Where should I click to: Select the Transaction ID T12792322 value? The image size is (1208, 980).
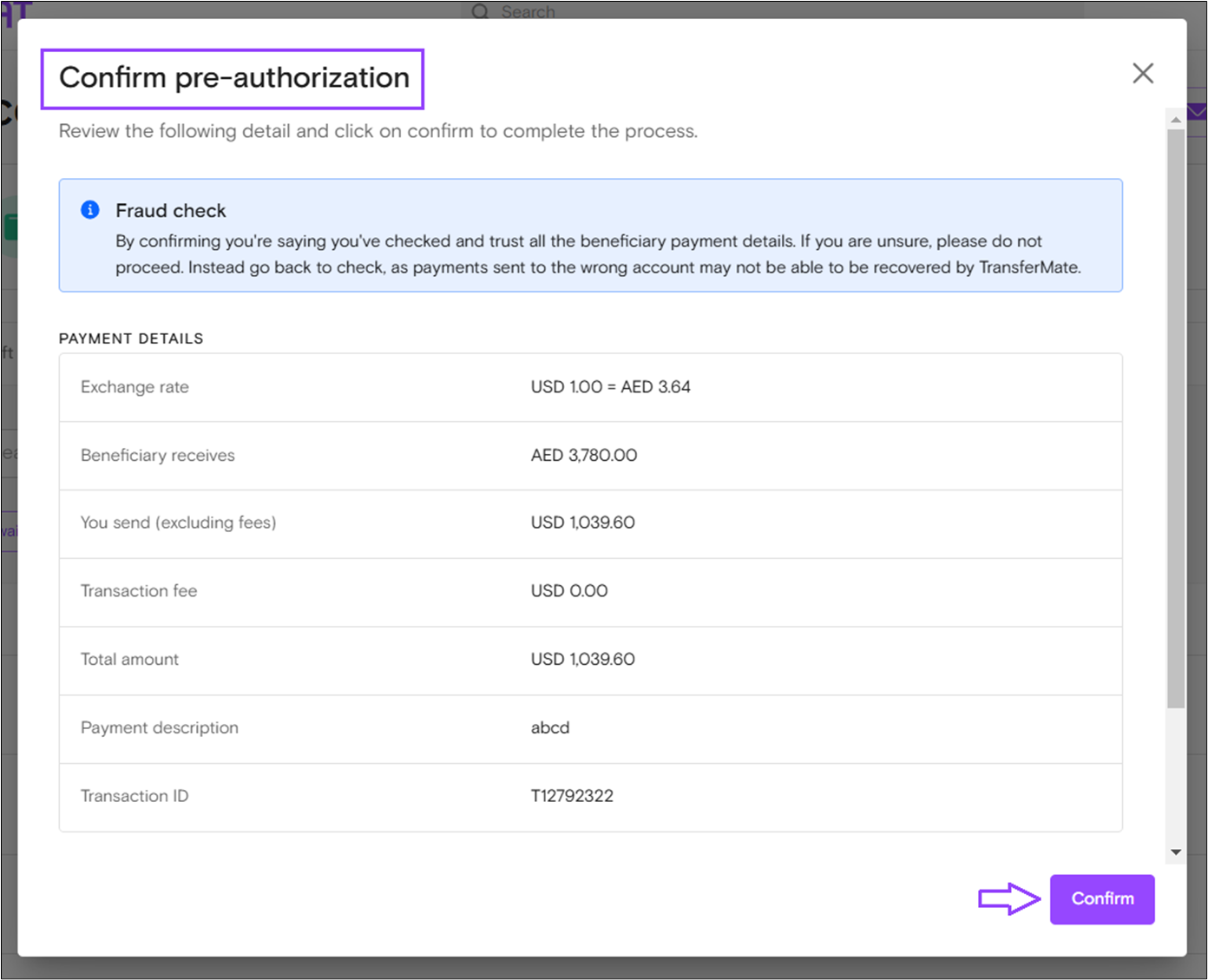pos(572,796)
